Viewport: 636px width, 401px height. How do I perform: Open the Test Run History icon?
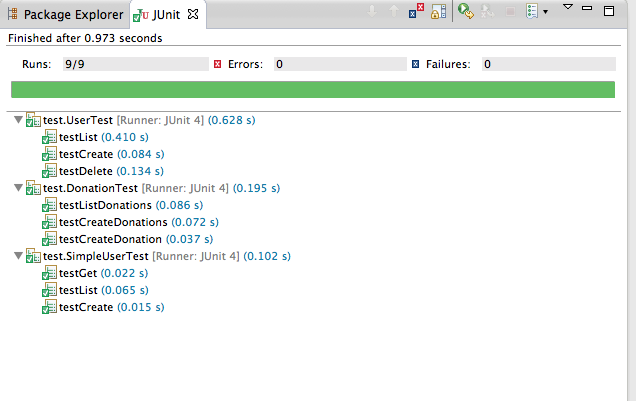point(532,11)
